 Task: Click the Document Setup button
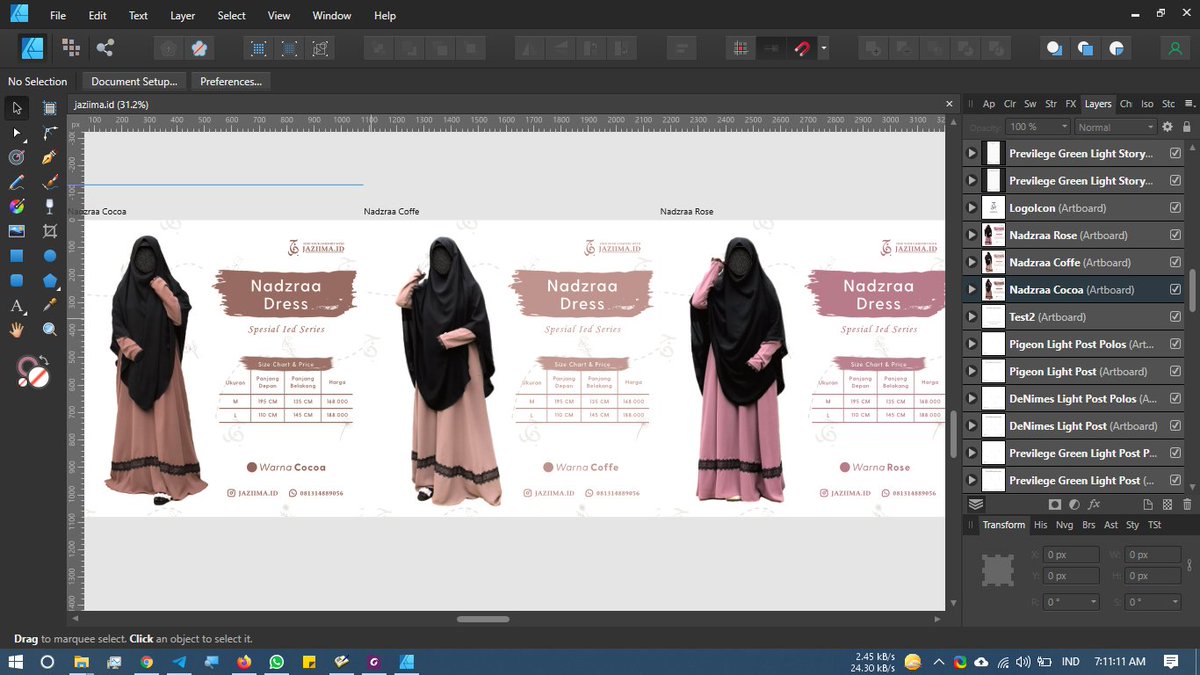click(x=134, y=82)
